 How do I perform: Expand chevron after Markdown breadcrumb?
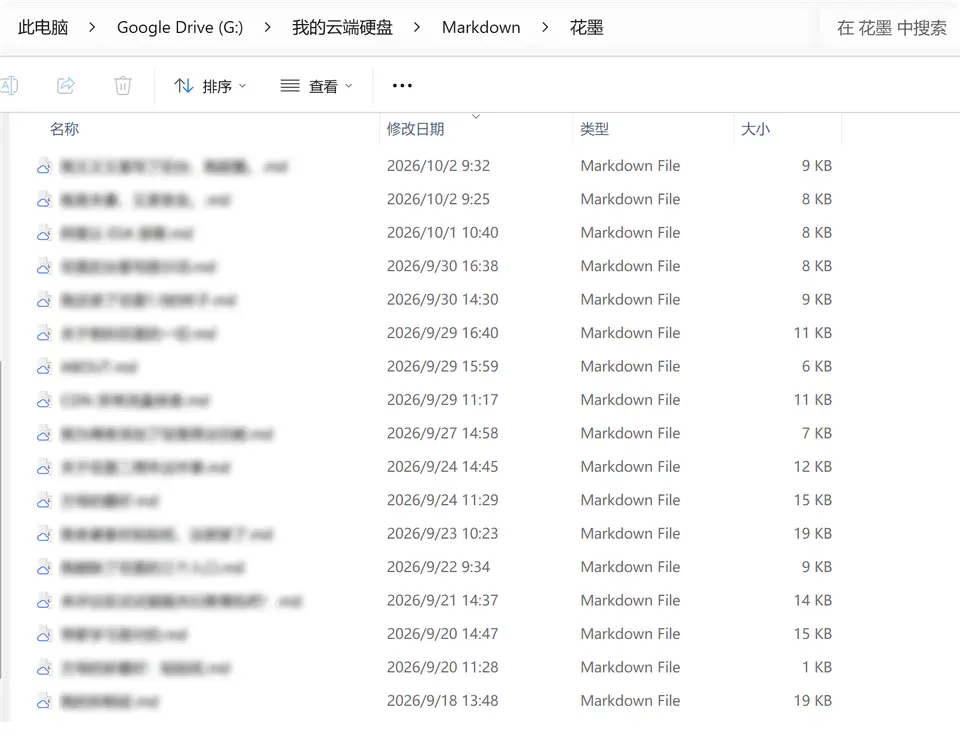pyautogui.click(x=545, y=28)
